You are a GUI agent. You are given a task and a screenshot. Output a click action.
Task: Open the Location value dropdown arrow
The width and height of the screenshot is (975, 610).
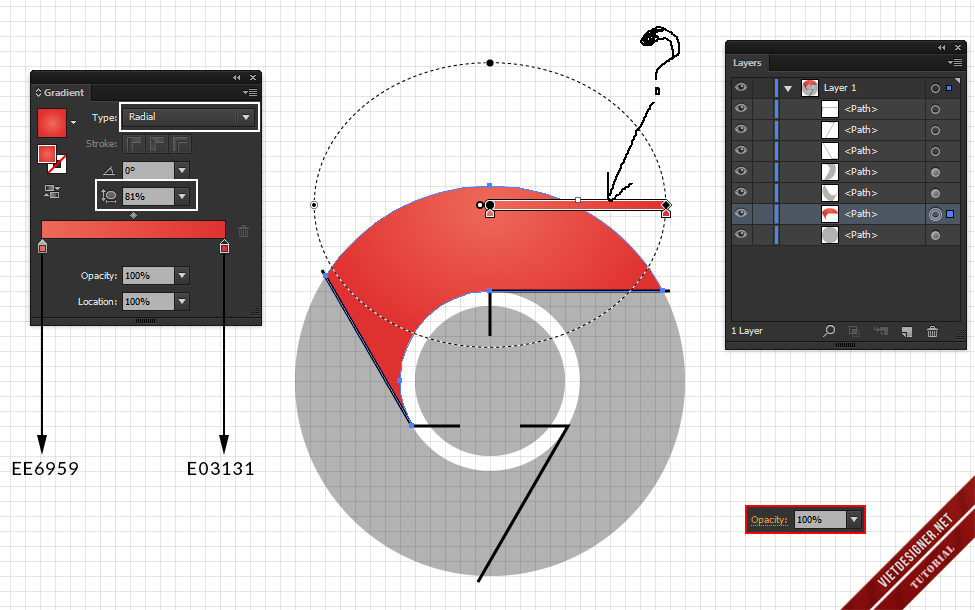click(182, 302)
